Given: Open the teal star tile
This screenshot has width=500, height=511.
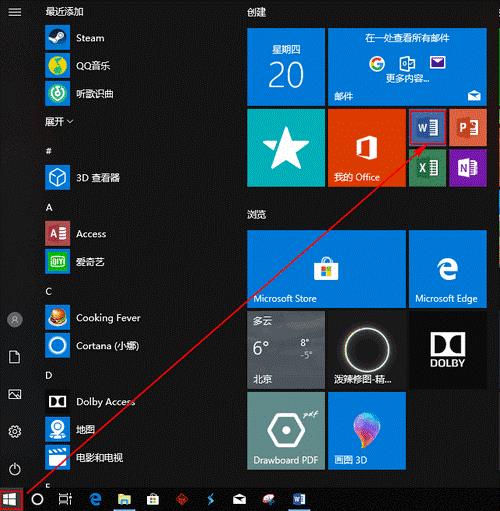Looking at the screenshot, I should pos(286,148).
